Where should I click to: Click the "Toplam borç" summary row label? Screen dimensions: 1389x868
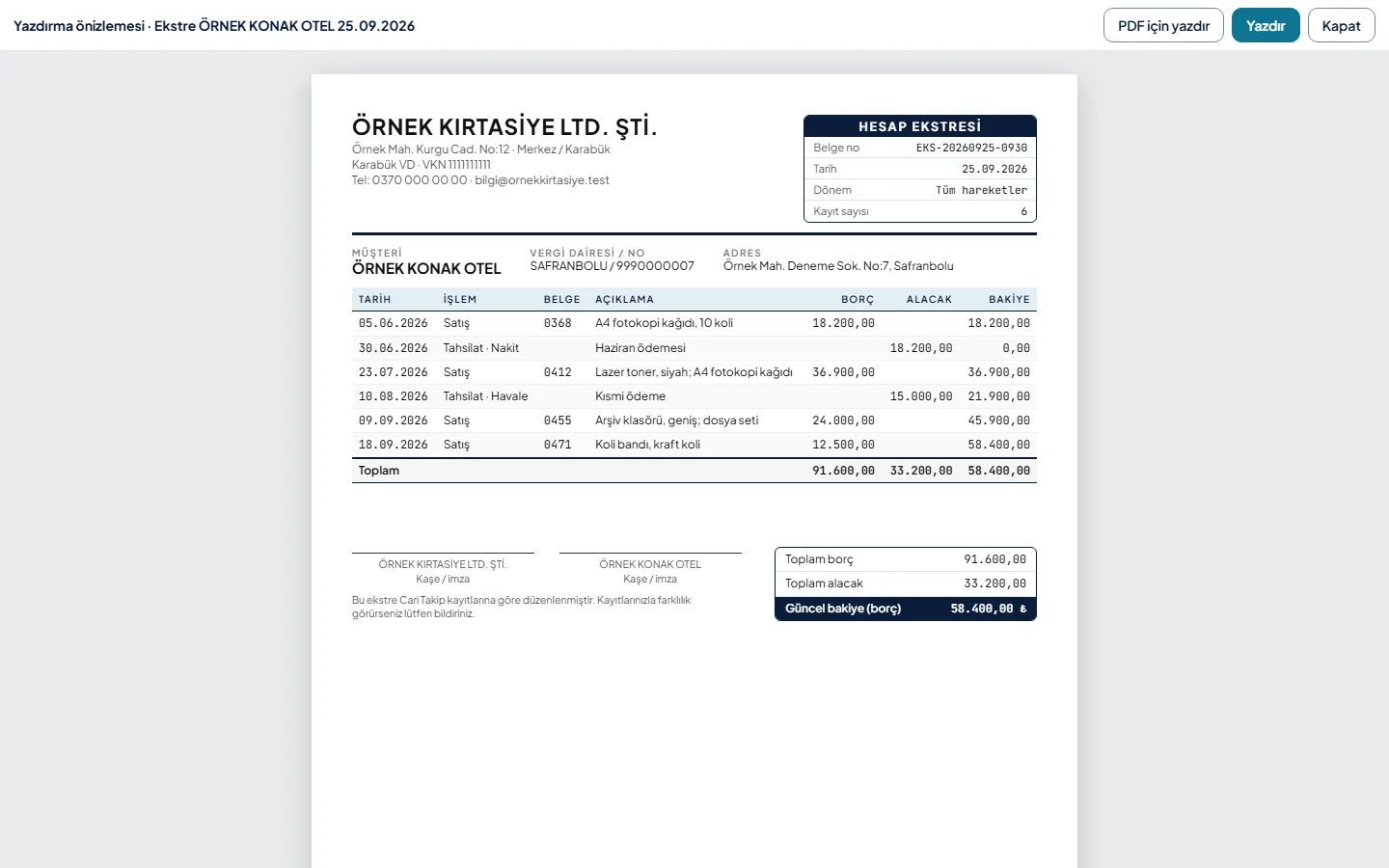tap(819, 559)
